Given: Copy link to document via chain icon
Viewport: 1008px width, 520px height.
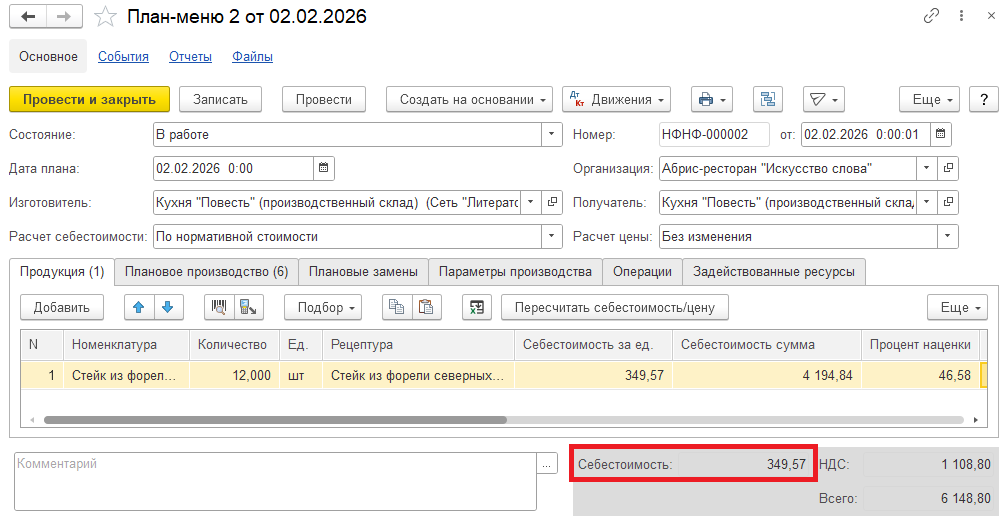Looking at the screenshot, I should [931, 16].
